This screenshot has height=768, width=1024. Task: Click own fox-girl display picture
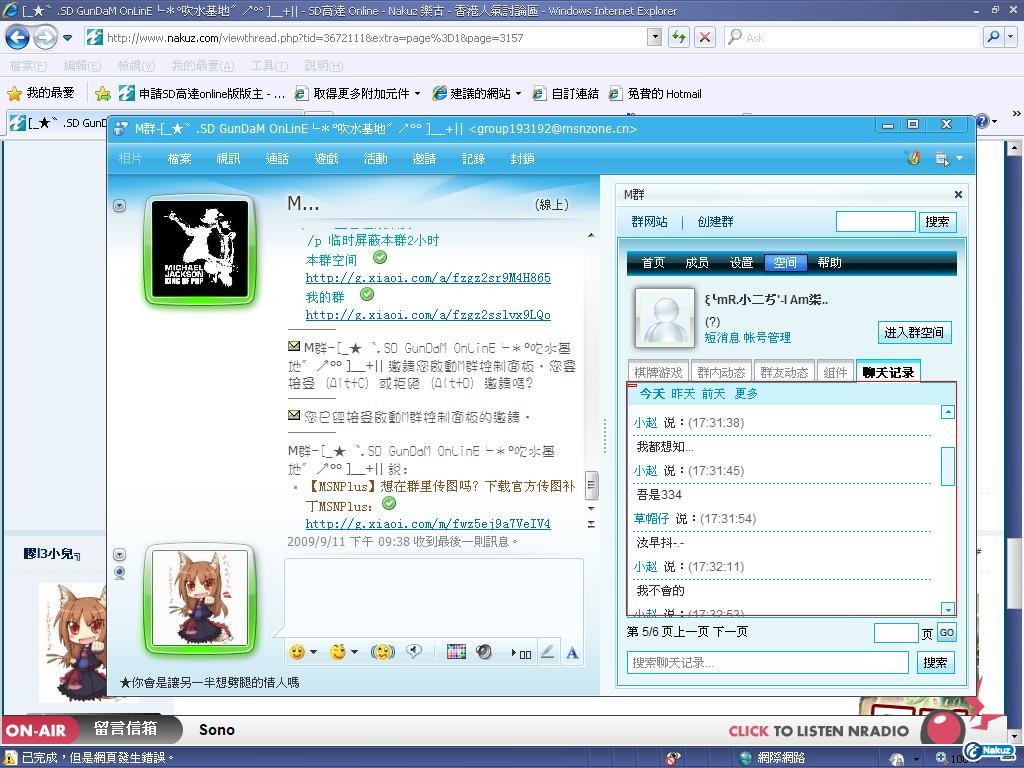click(x=200, y=598)
